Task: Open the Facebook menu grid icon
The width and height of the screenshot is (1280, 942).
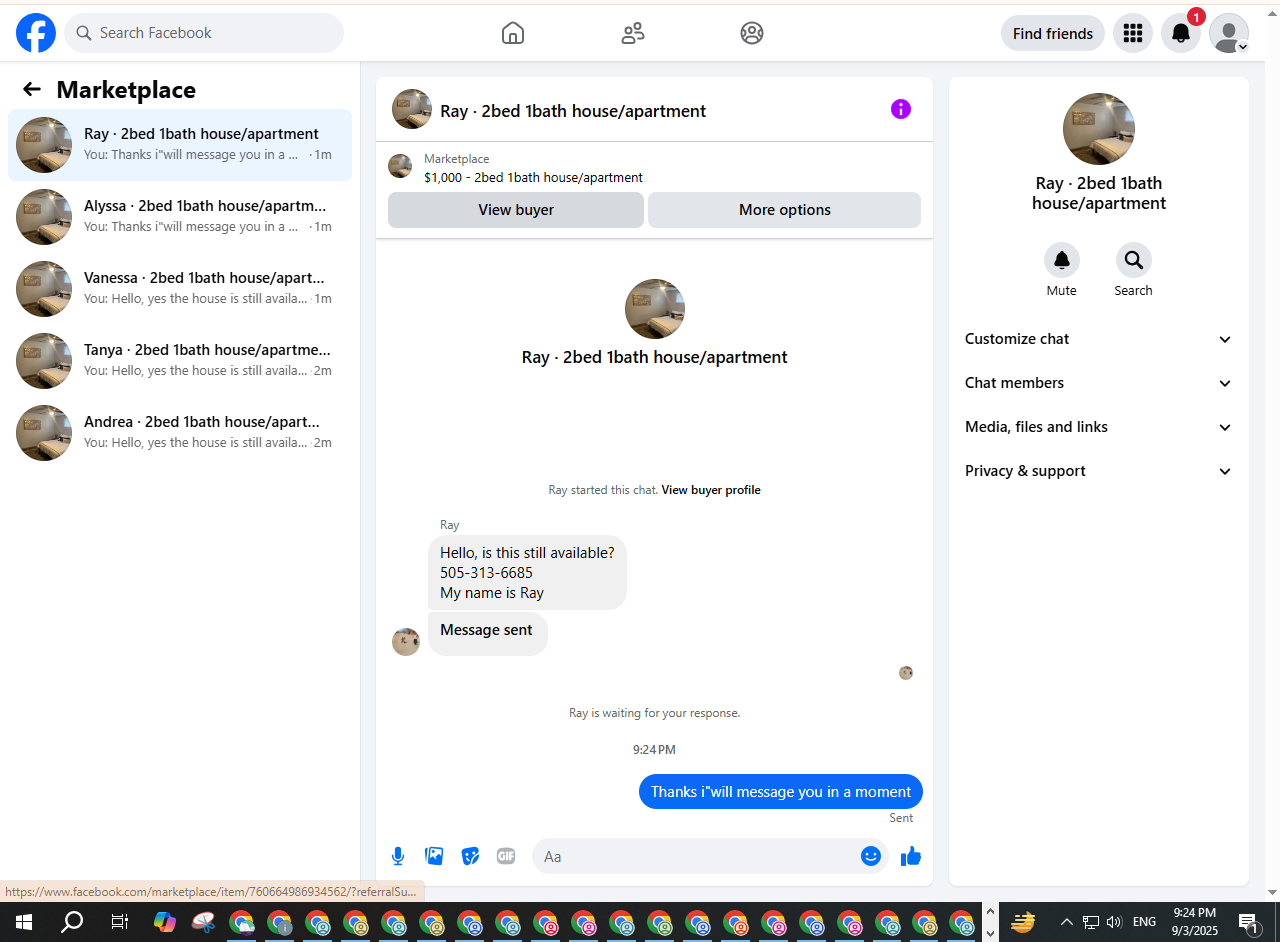Action: pos(1133,33)
